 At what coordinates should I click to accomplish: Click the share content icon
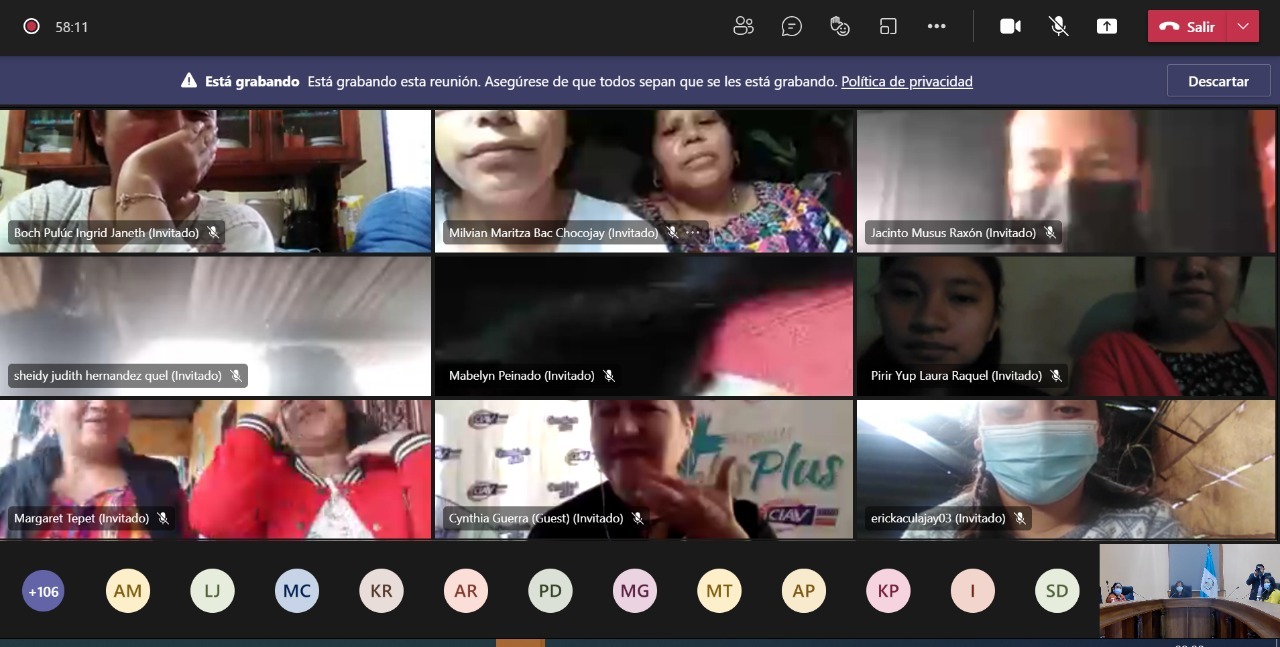point(1107,27)
